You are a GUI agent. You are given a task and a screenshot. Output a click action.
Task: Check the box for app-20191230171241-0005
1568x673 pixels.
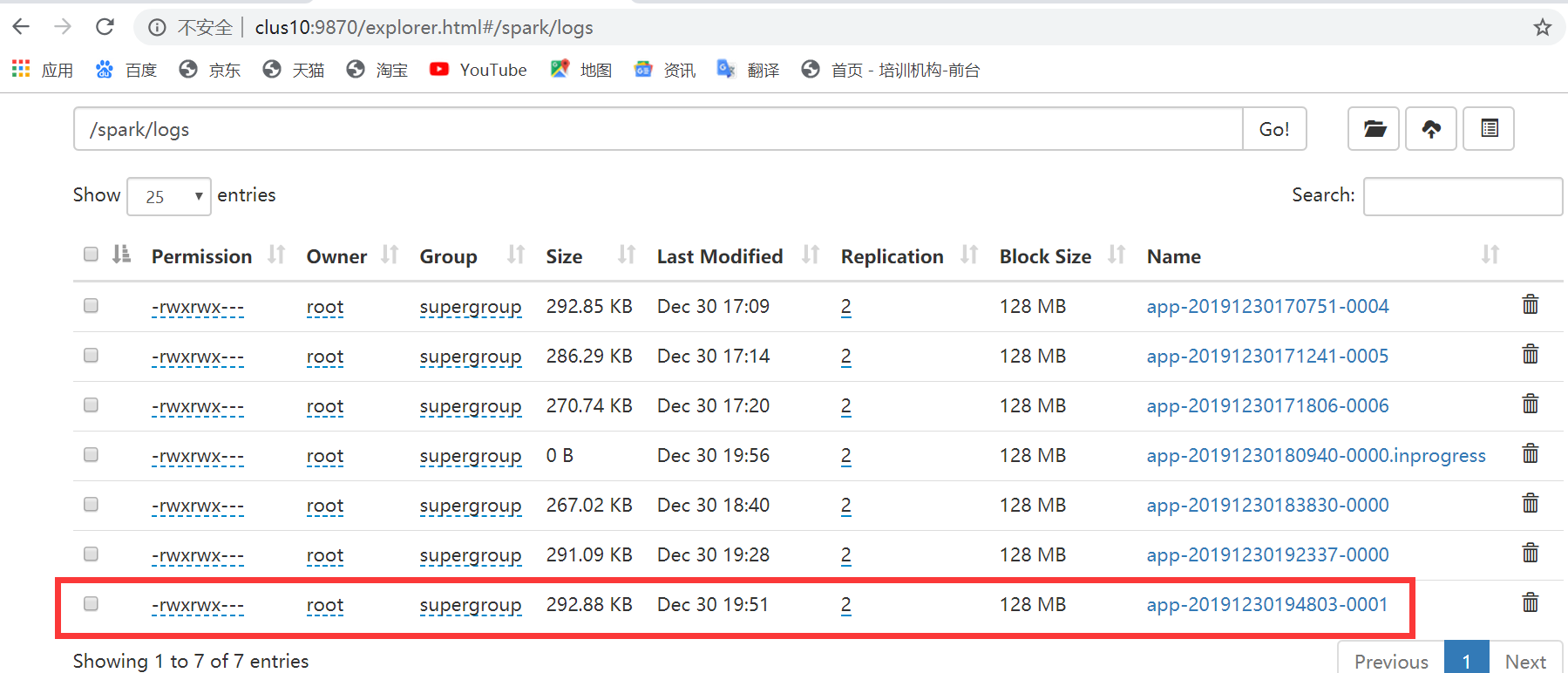click(x=91, y=355)
